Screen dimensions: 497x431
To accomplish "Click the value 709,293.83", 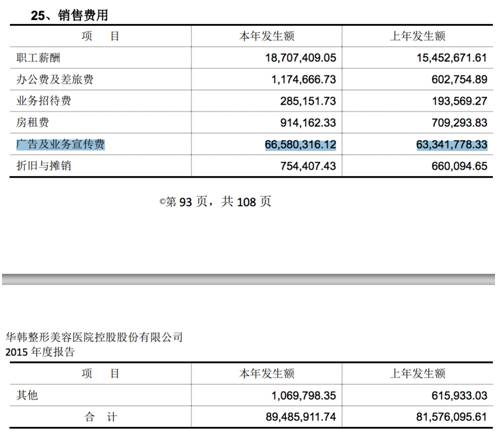I will [x=459, y=123].
